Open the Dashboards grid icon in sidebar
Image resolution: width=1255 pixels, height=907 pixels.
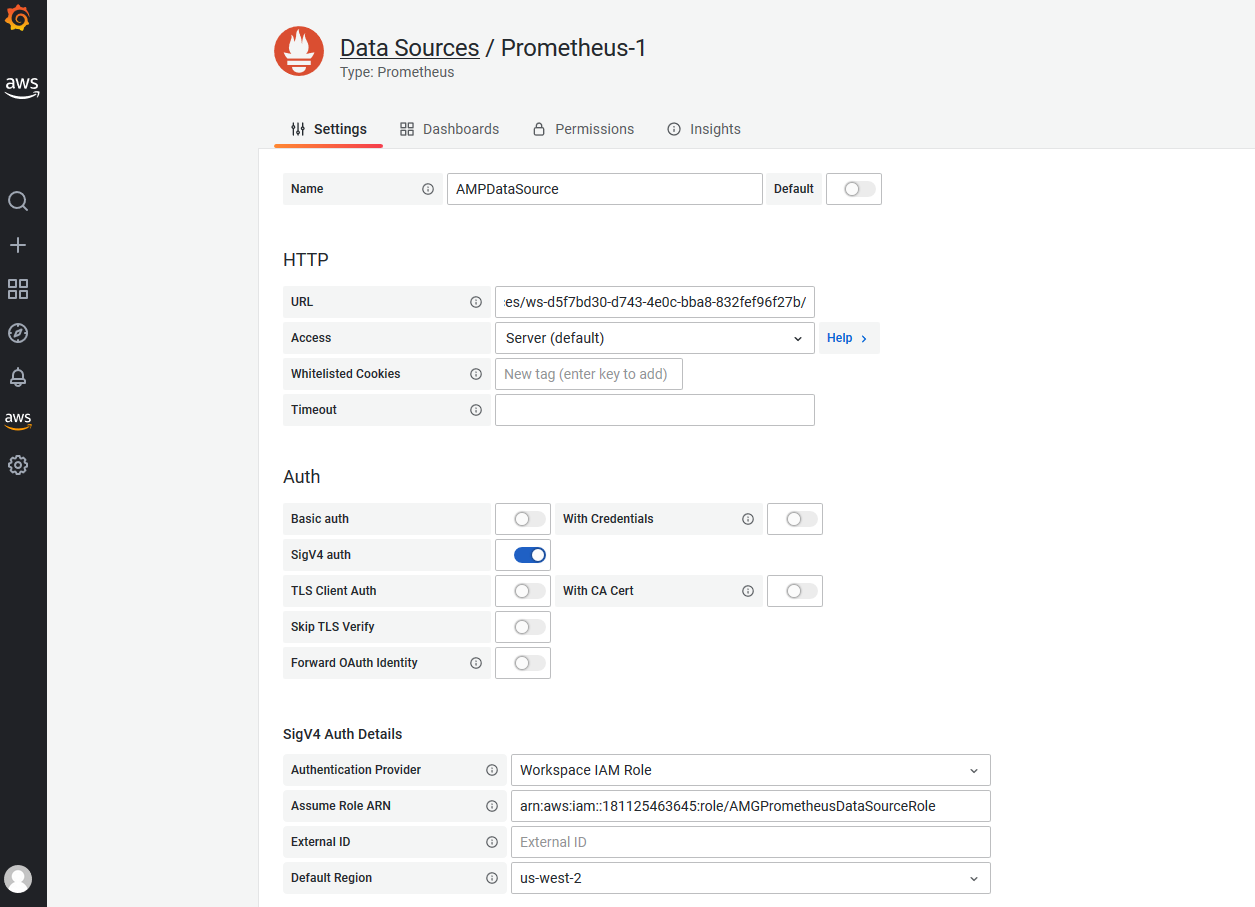pos(18,289)
